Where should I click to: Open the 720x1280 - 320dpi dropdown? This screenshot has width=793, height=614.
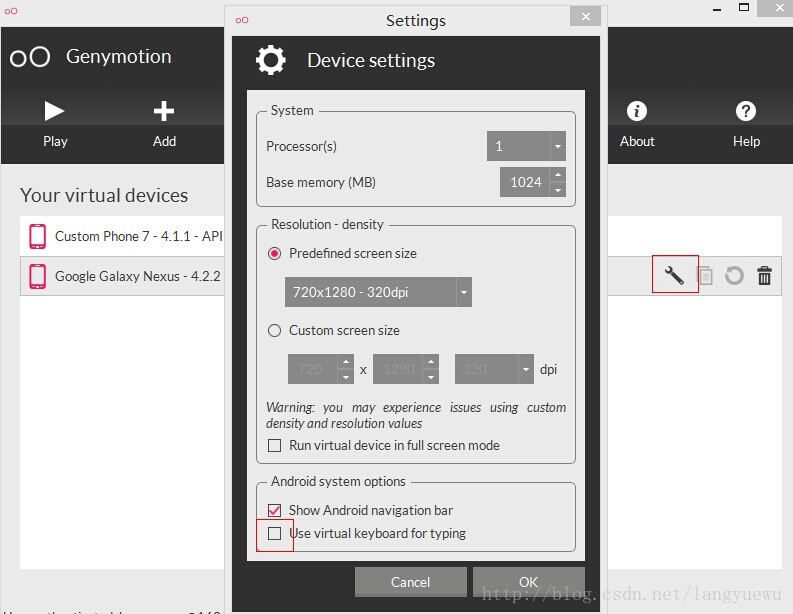[378, 292]
